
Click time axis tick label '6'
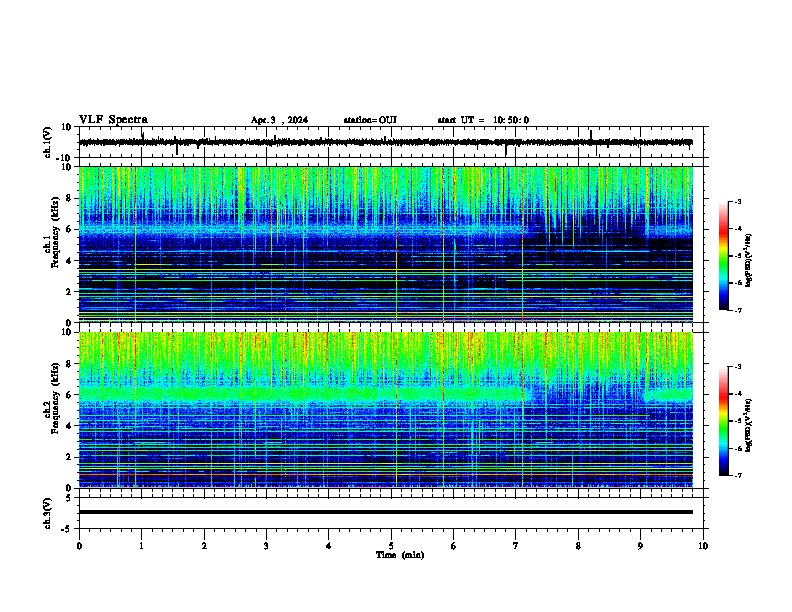click(x=454, y=546)
